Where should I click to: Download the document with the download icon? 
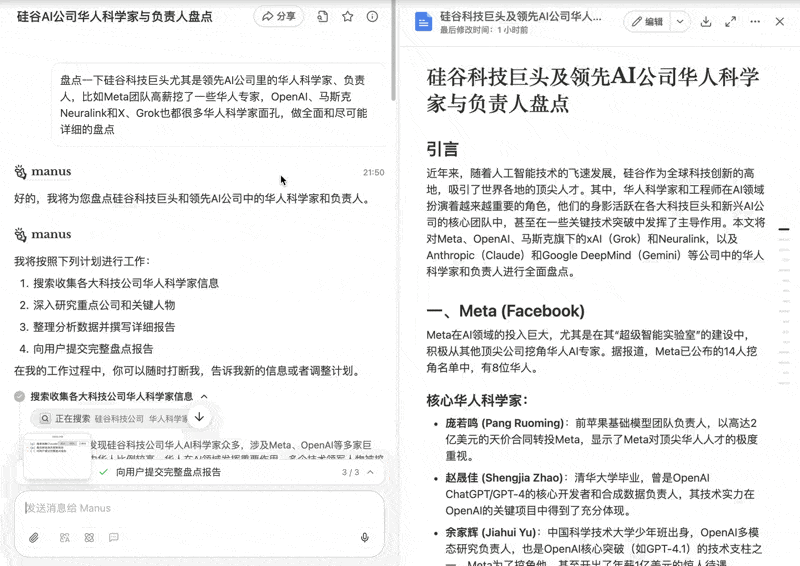click(x=706, y=21)
